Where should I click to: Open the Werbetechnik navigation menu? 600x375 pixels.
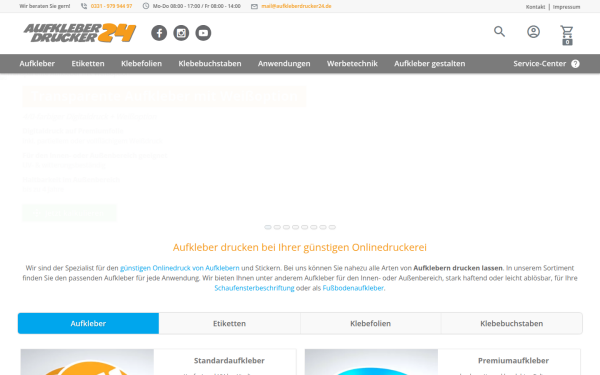(x=352, y=64)
